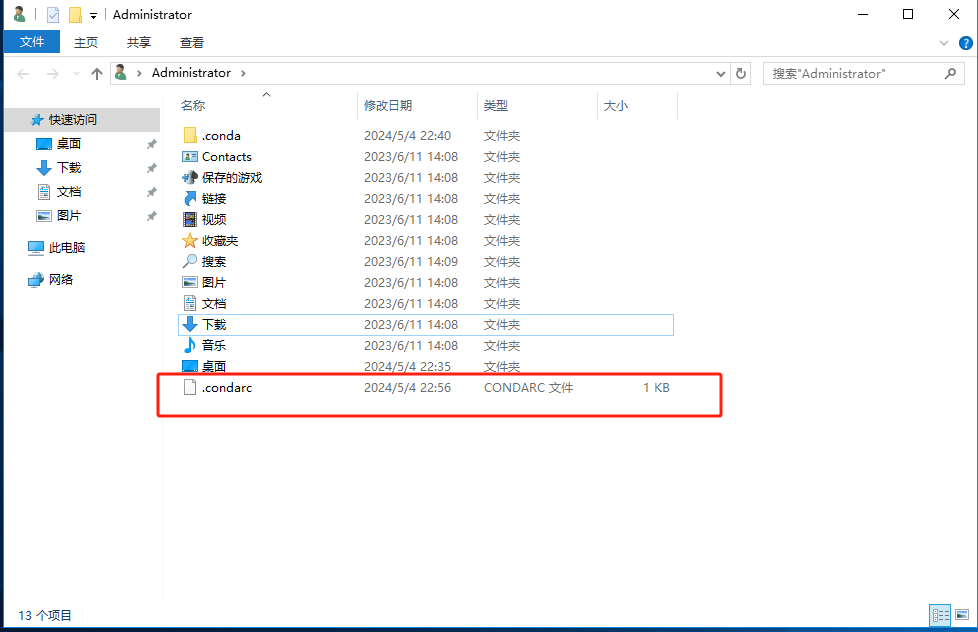
Task: Open 桌面 in quick access sidebar
Action: [69, 144]
